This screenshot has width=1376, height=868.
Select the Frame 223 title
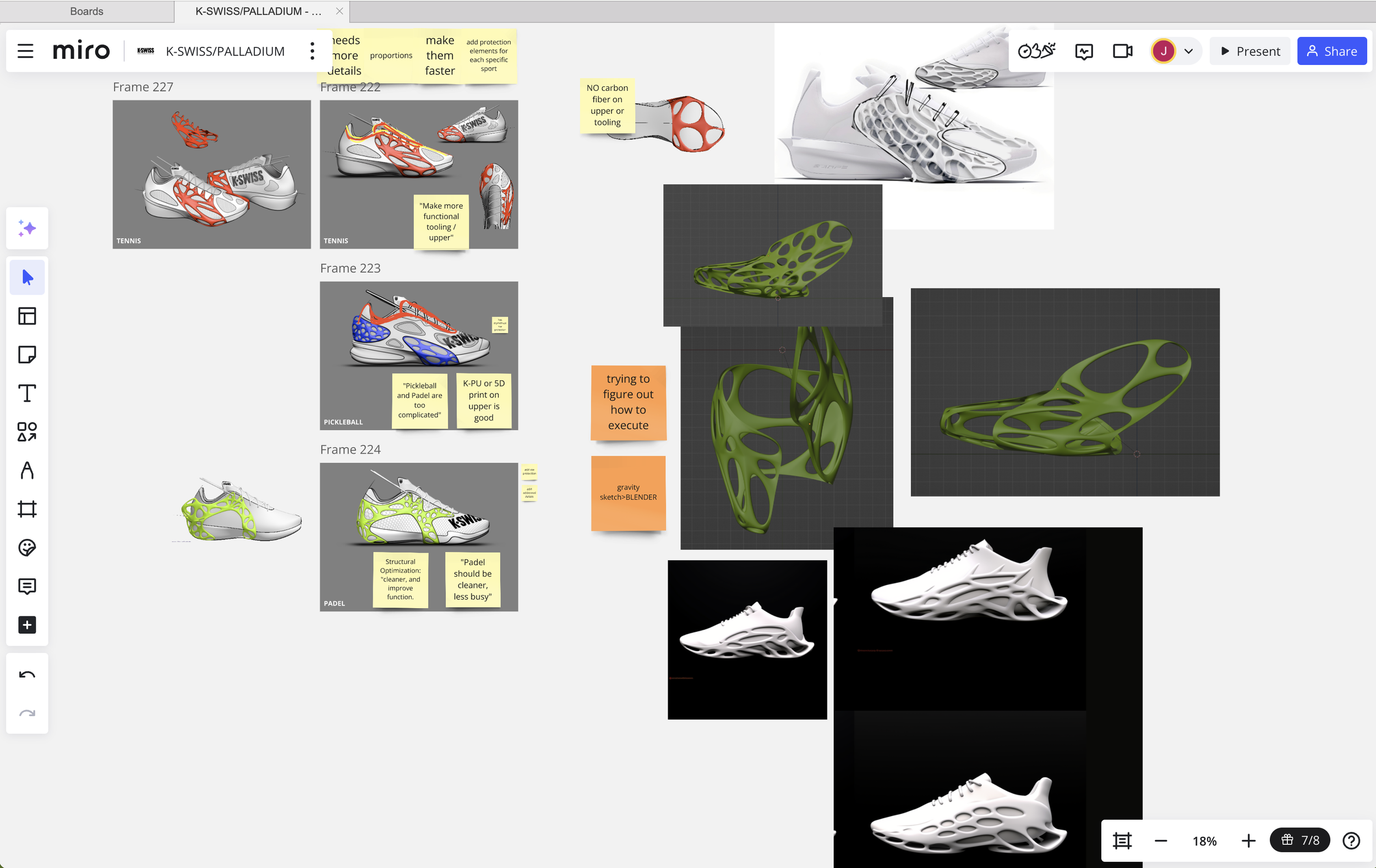click(x=350, y=268)
